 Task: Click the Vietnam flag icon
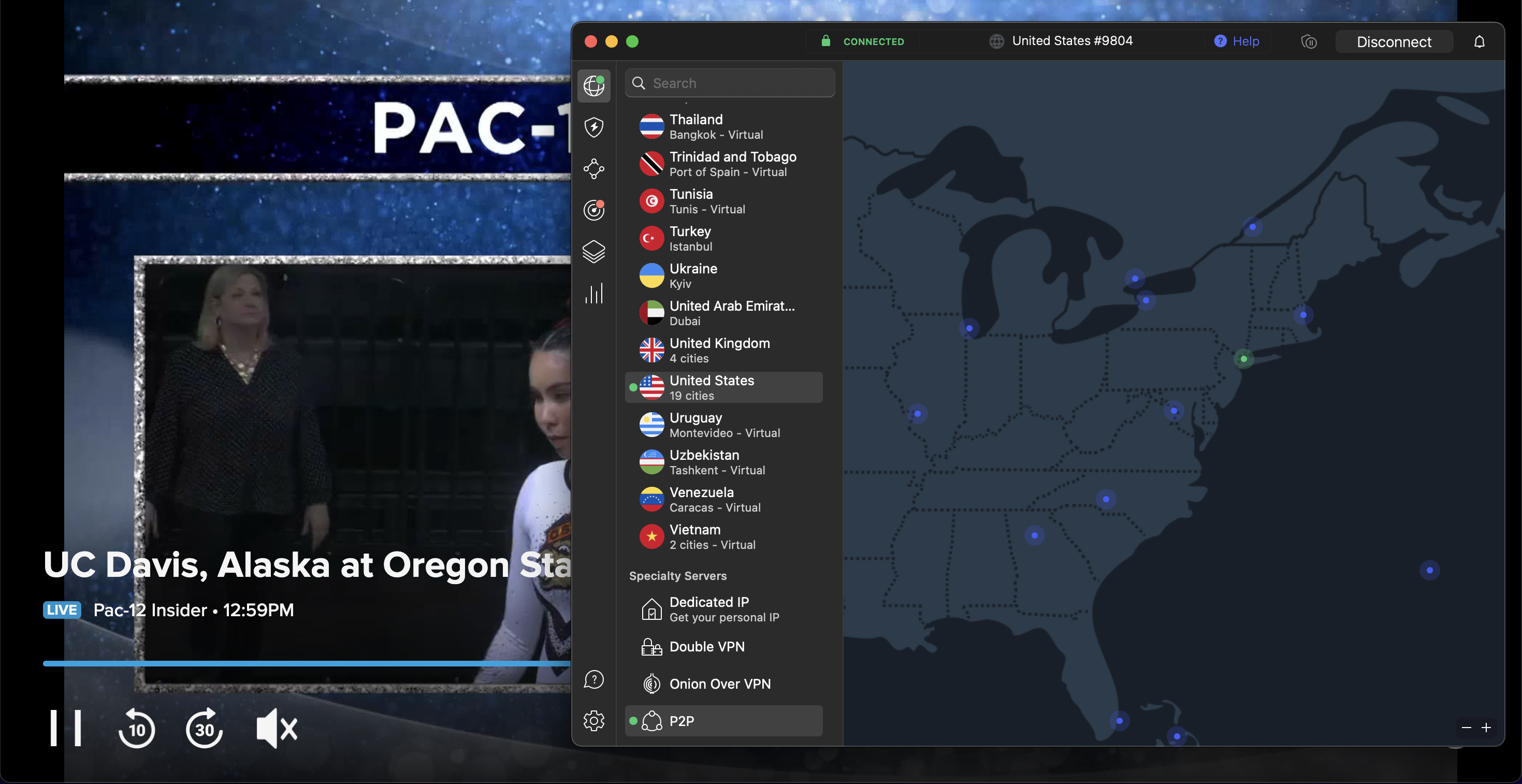tap(651, 536)
